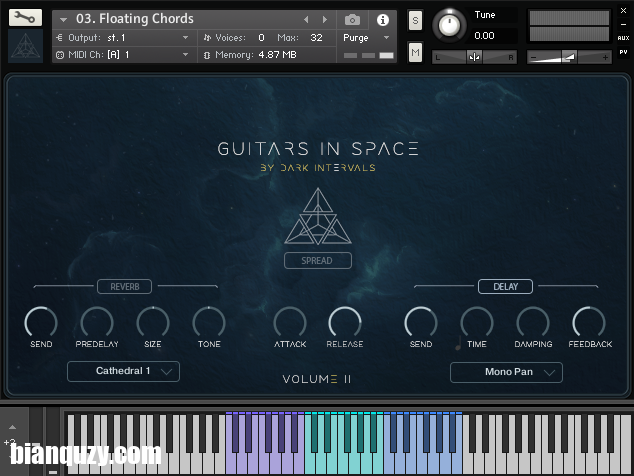Shift keyboard octave up arrow
Viewport: 634px width, 476px height.
13,427
